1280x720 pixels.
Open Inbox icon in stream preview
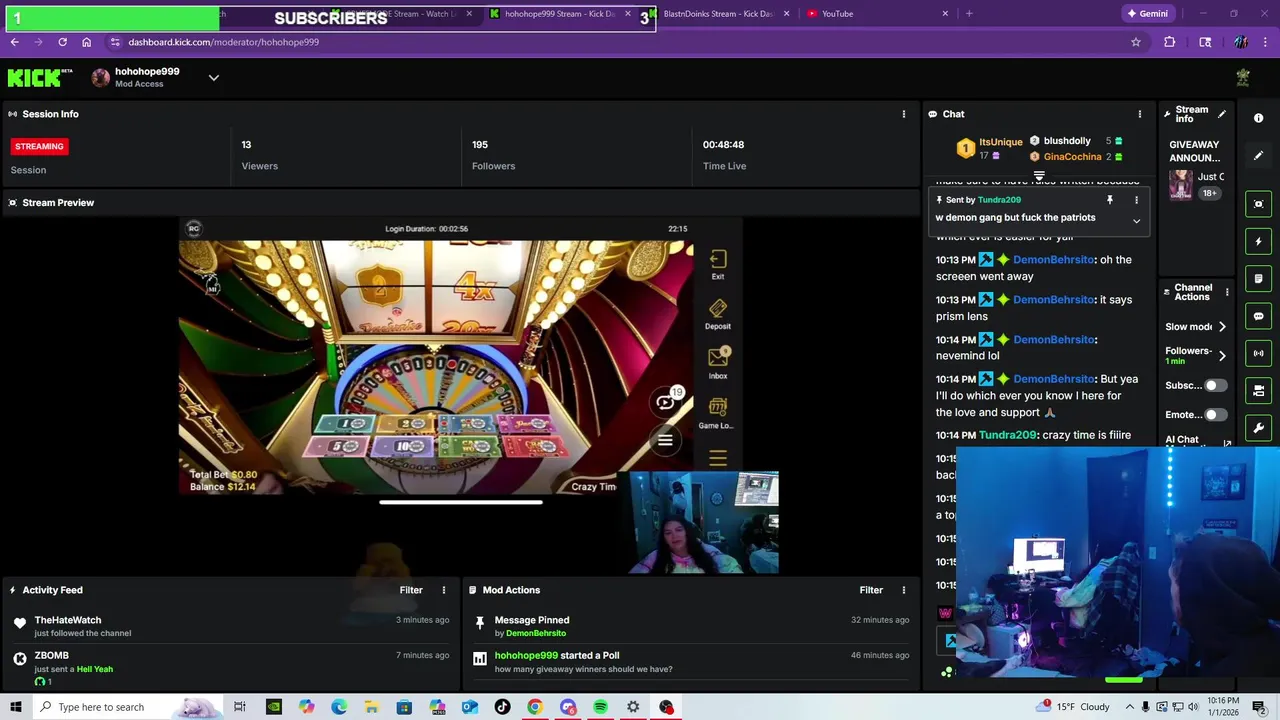click(x=718, y=363)
